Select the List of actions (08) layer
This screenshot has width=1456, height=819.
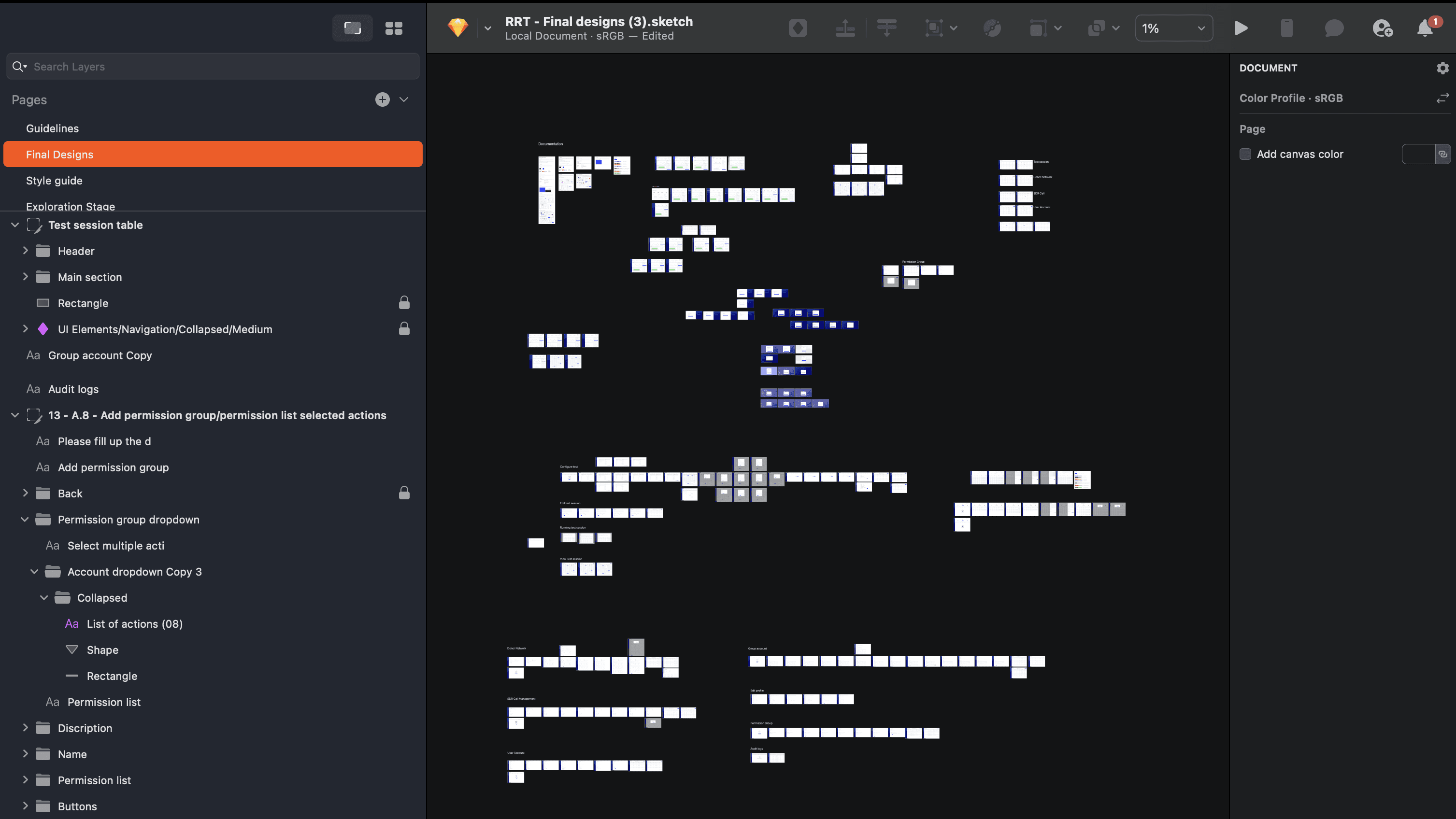click(134, 623)
